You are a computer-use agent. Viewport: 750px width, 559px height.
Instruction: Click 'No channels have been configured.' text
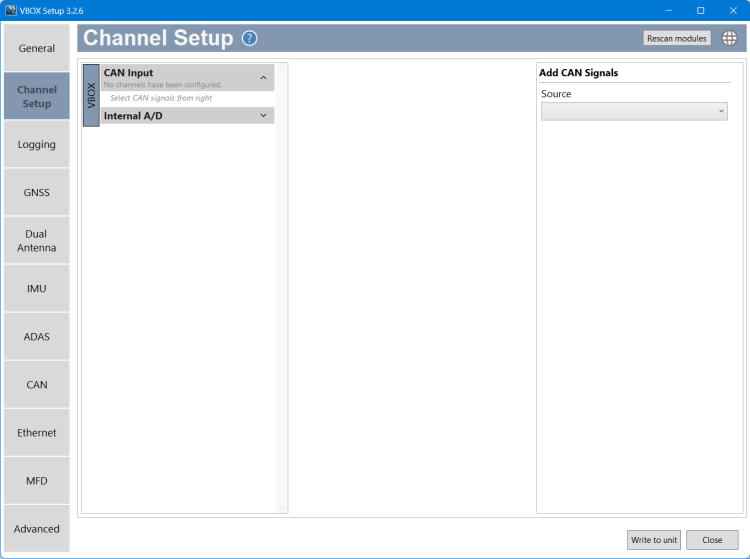163,85
